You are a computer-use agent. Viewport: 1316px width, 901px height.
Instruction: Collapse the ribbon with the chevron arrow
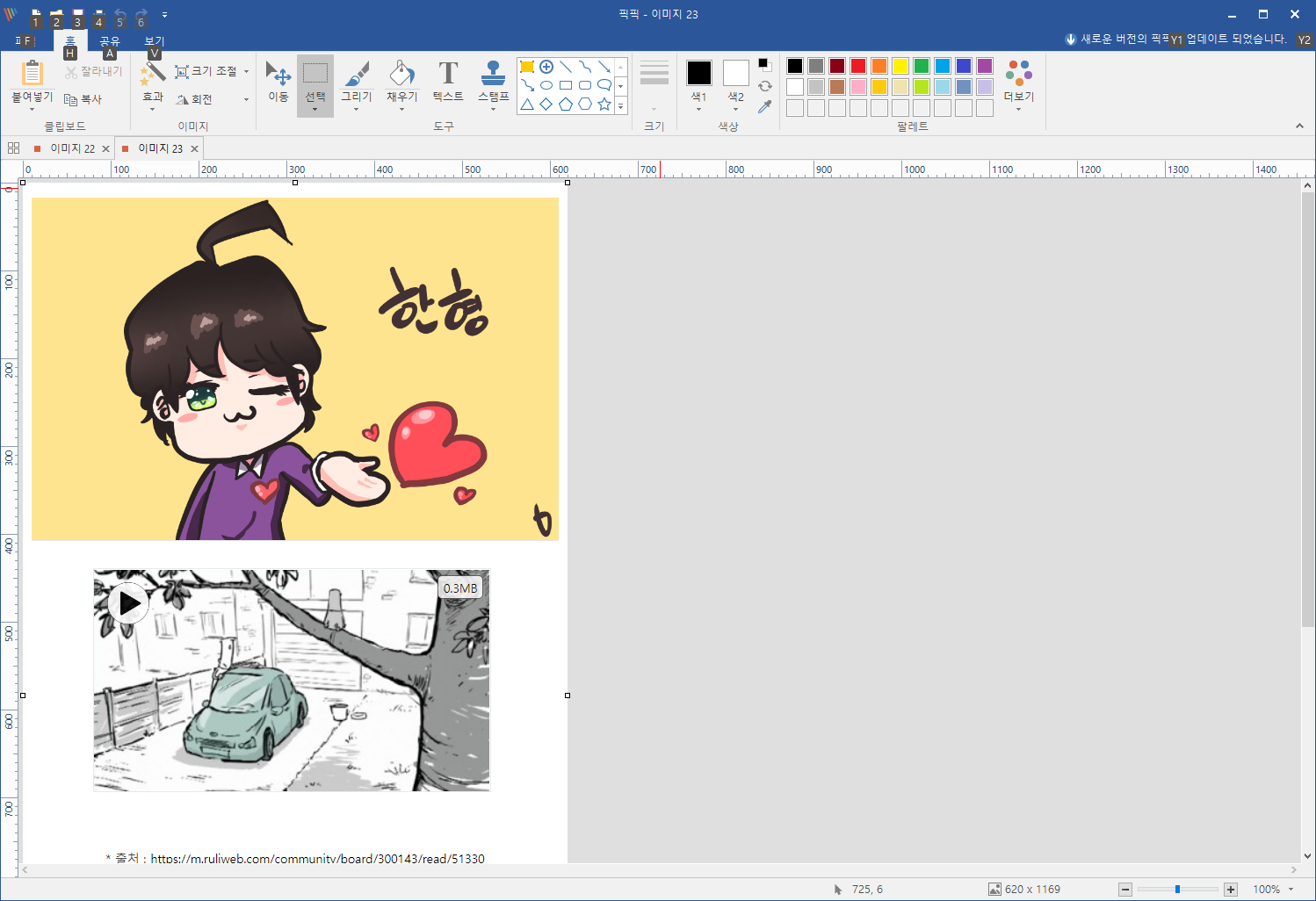pyautogui.click(x=1299, y=126)
